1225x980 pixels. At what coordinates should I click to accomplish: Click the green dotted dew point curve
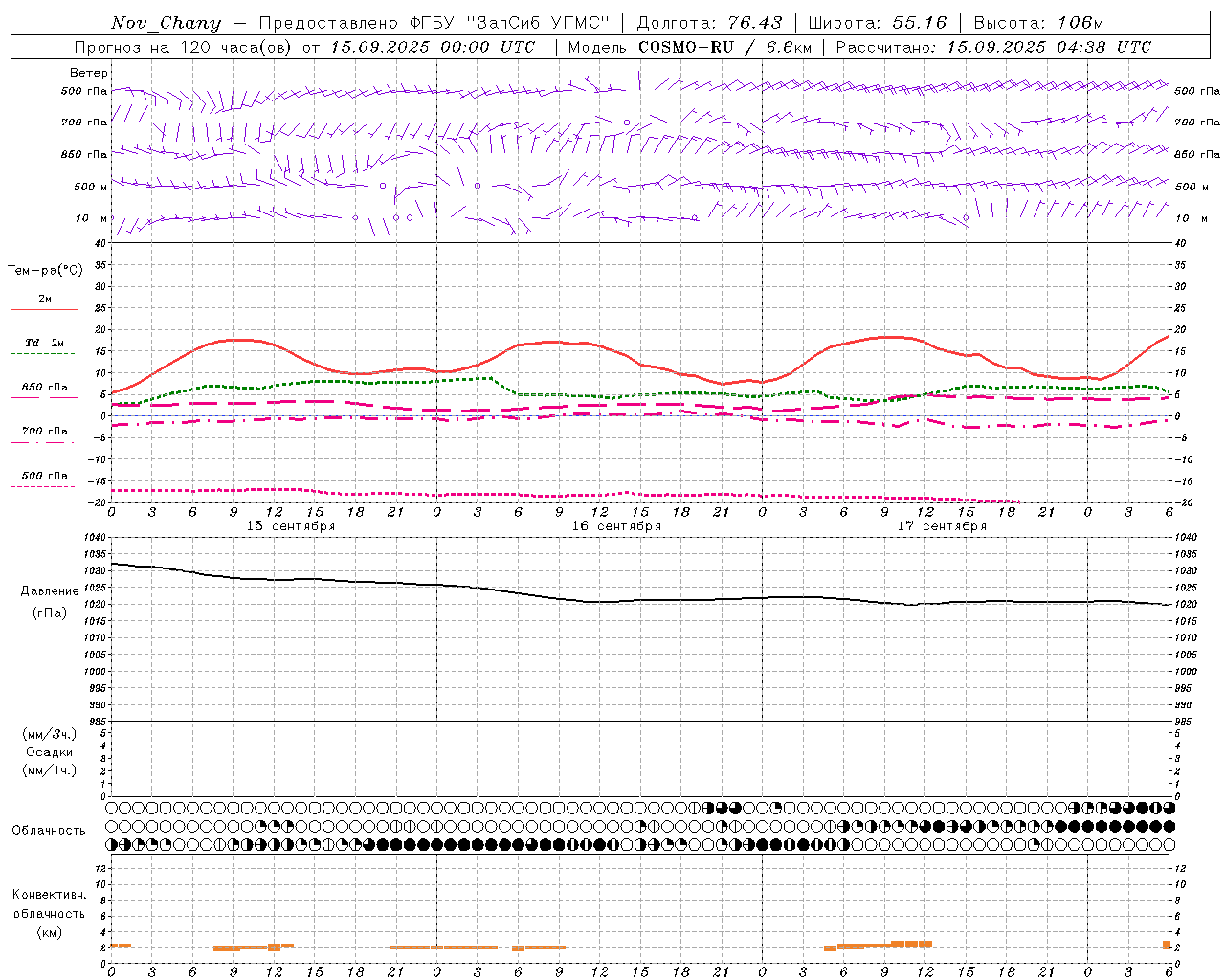tap(639, 394)
